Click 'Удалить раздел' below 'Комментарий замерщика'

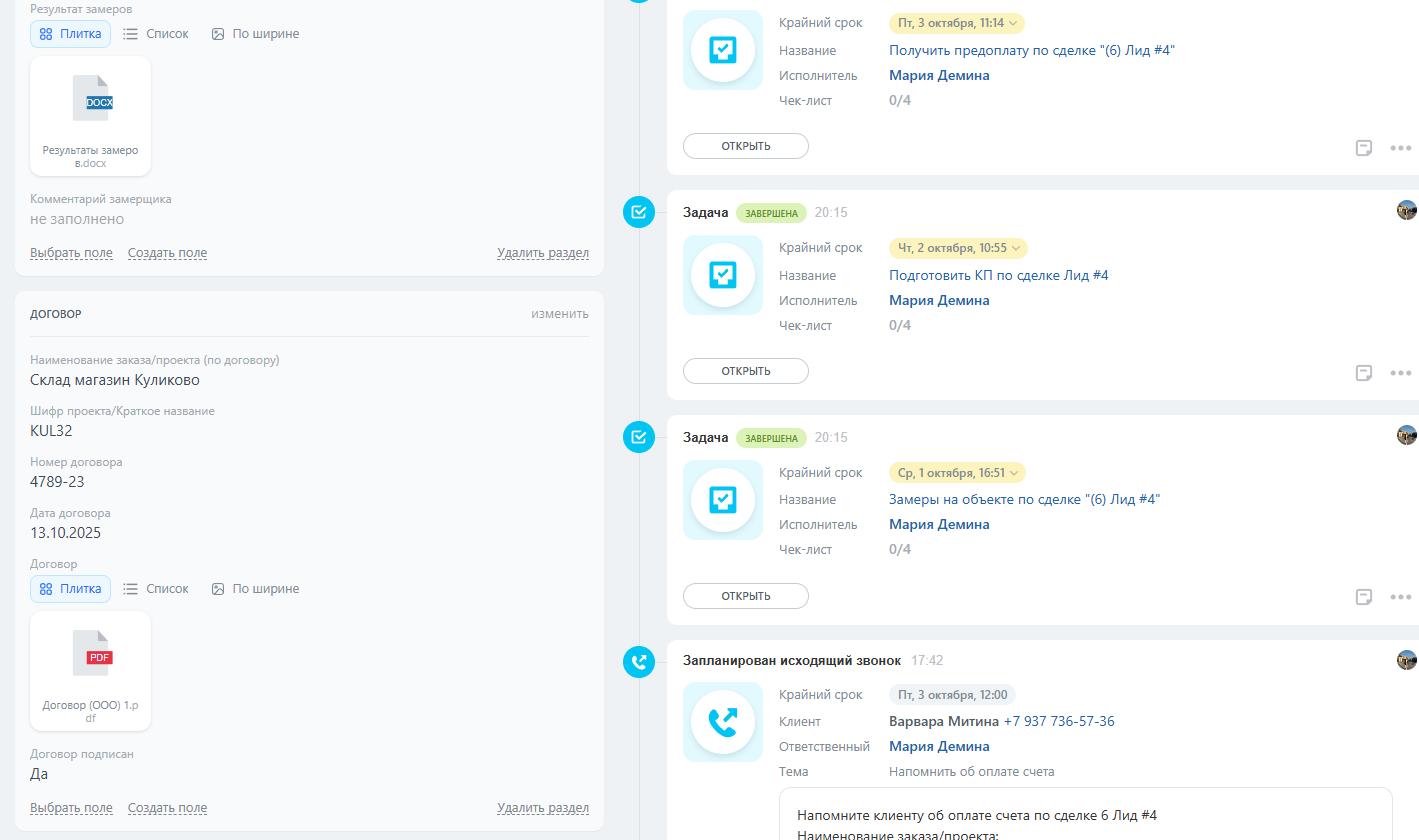[x=543, y=253]
